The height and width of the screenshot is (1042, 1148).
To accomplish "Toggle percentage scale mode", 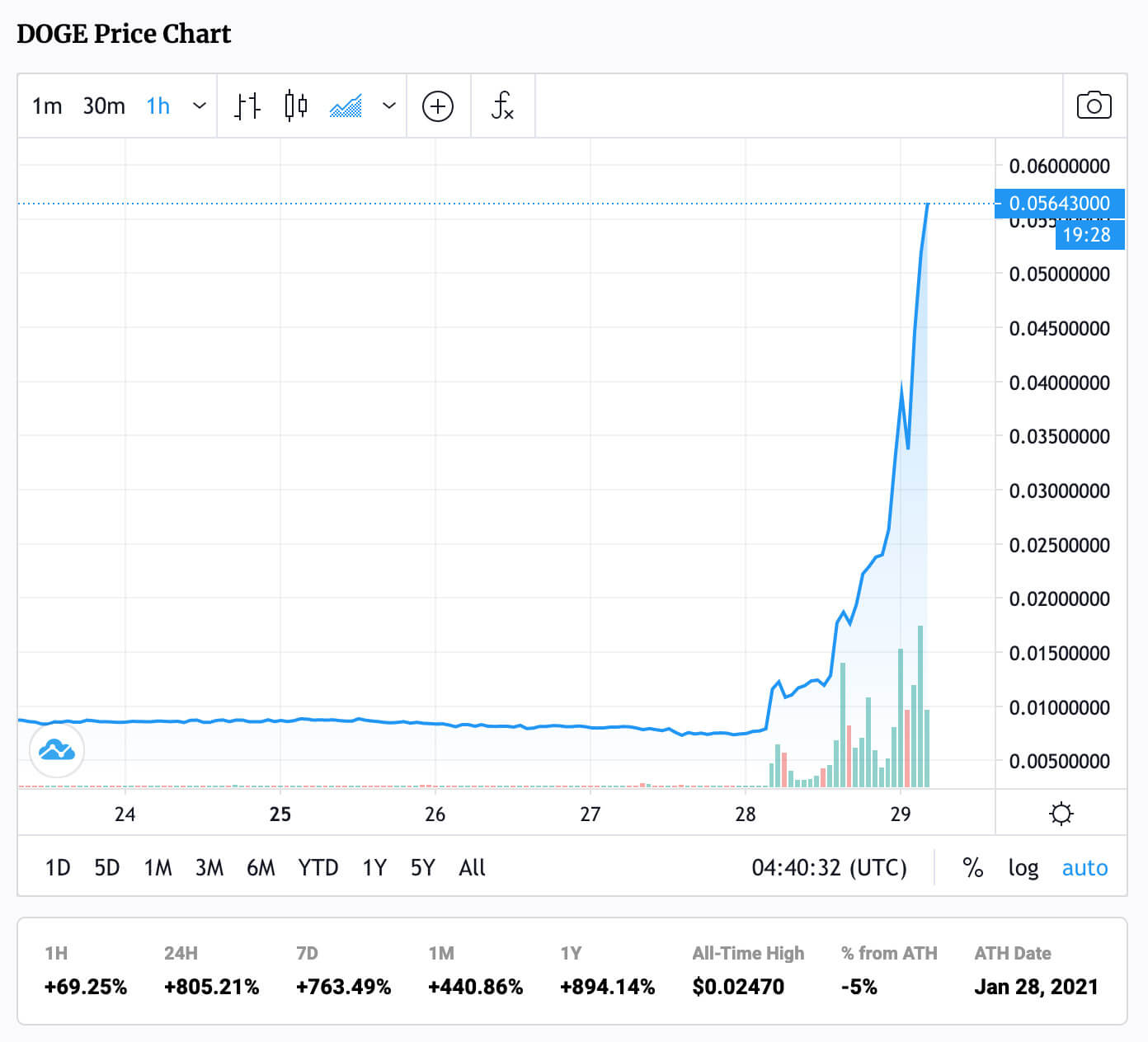I will (x=973, y=867).
